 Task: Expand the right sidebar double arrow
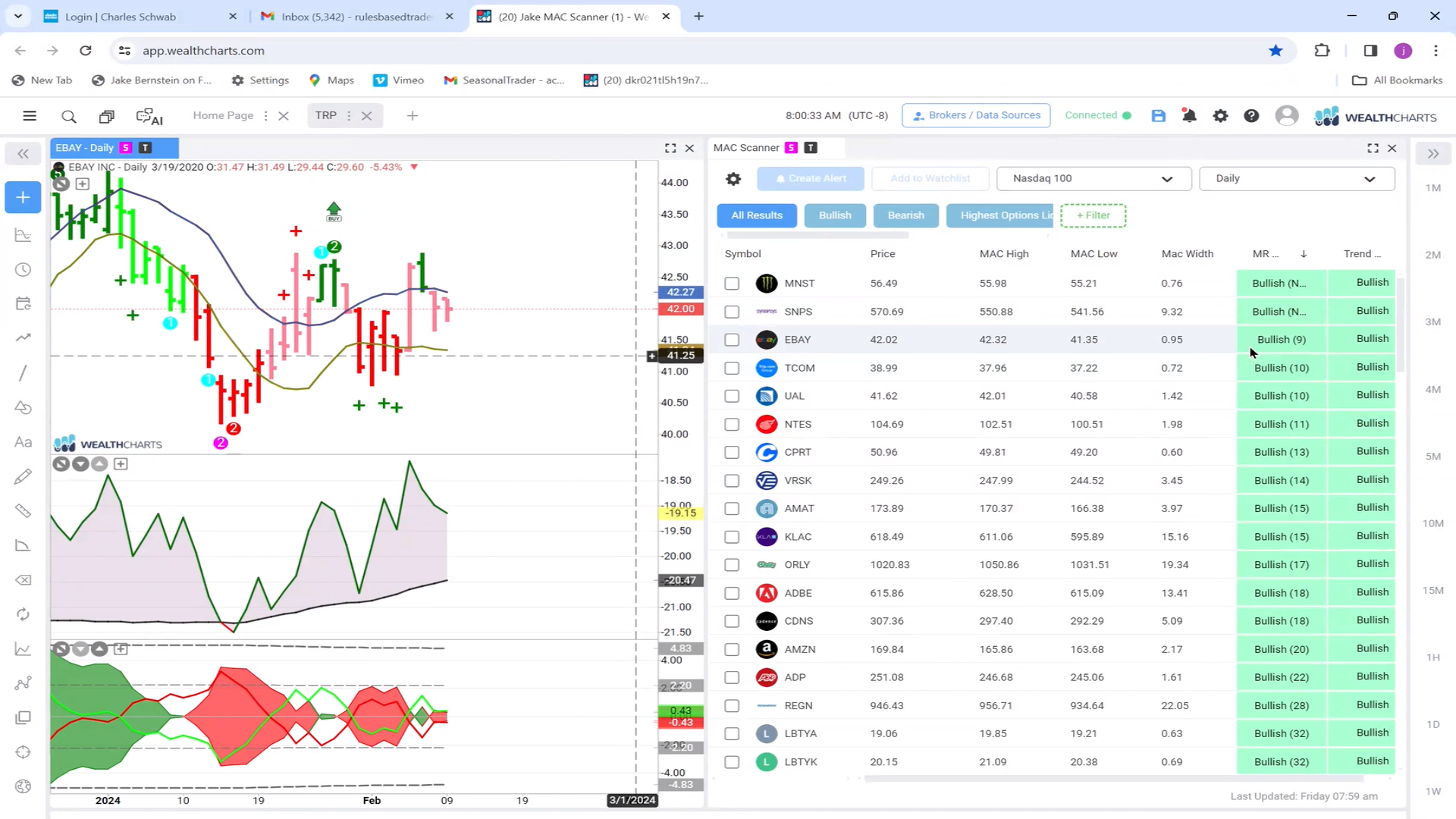coord(1432,154)
